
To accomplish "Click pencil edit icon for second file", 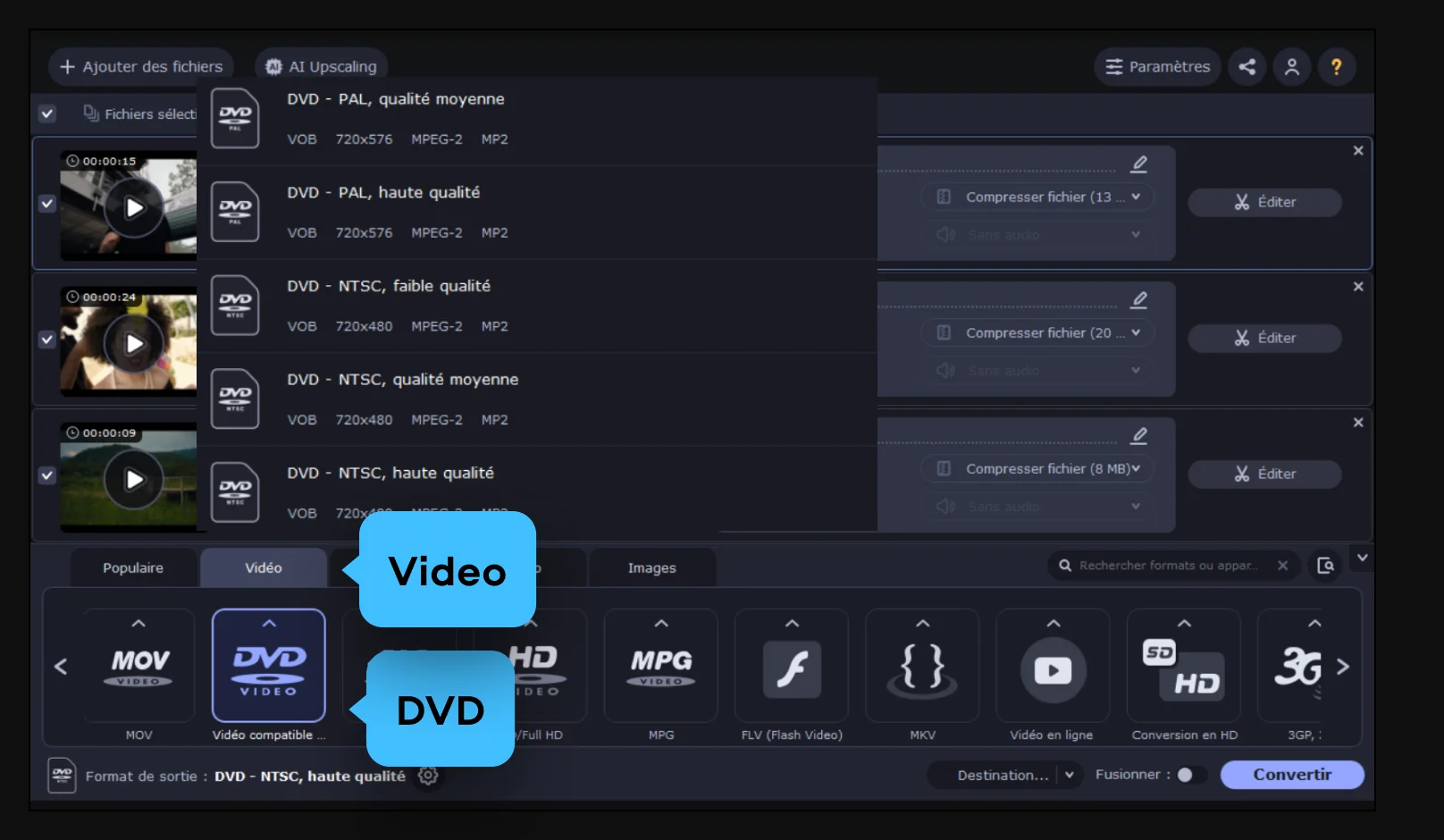I will tap(1139, 300).
